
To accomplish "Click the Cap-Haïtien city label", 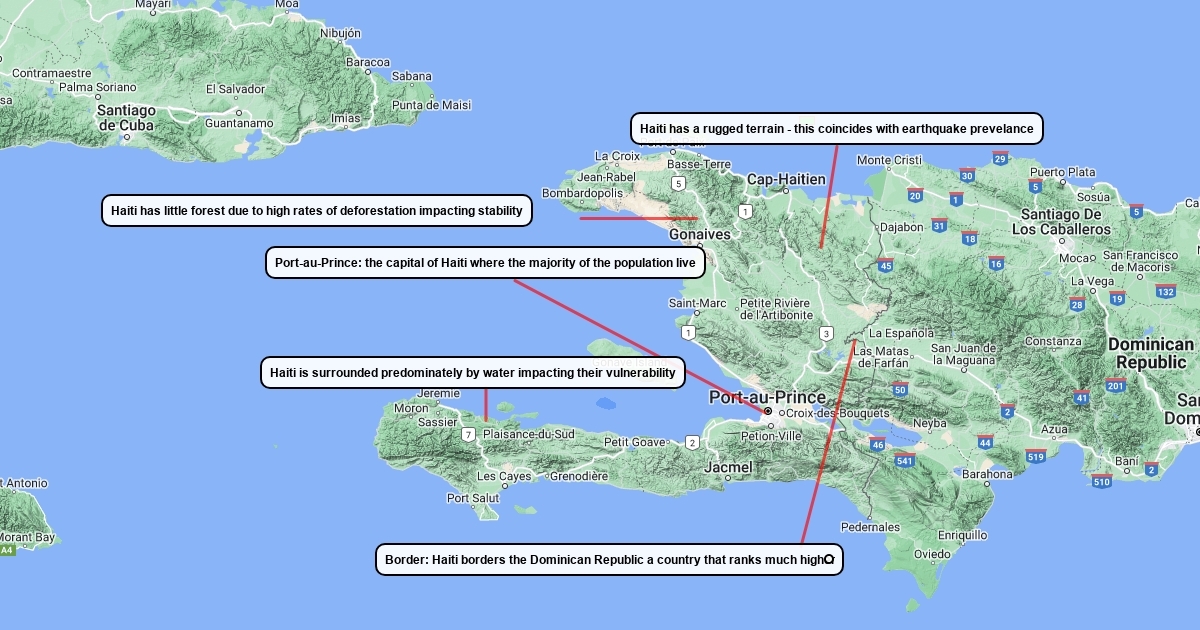I will [x=787, y=180].
